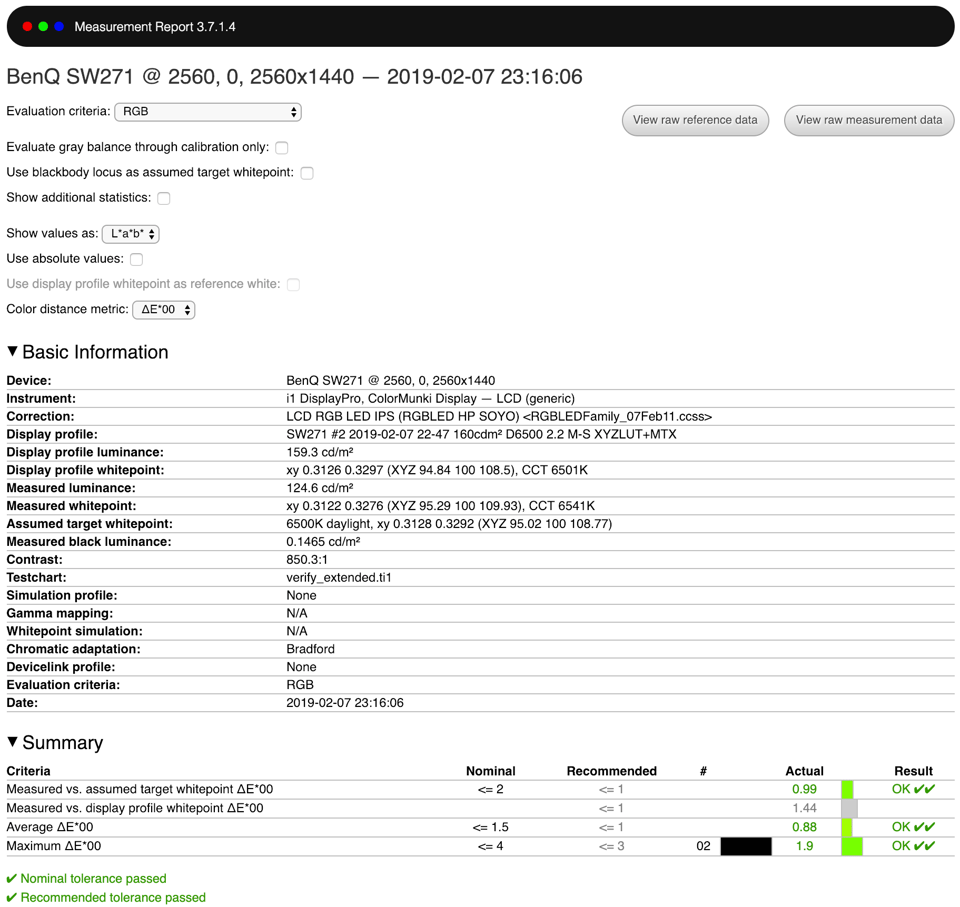The height and width of the screenshot is (907, 960).
Task: Open the Color distance metric ΔE*00 dropdown
Action: [163, 309]
